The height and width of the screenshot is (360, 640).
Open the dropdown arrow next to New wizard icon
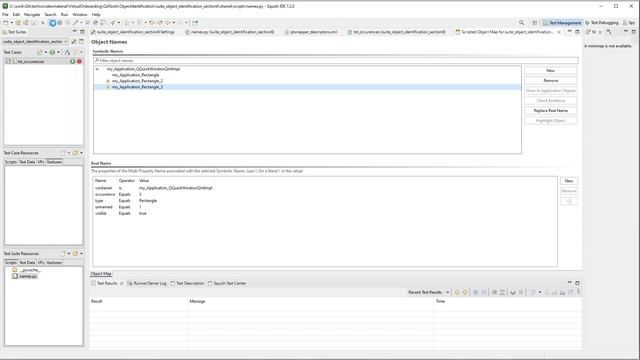pos(11,23)
